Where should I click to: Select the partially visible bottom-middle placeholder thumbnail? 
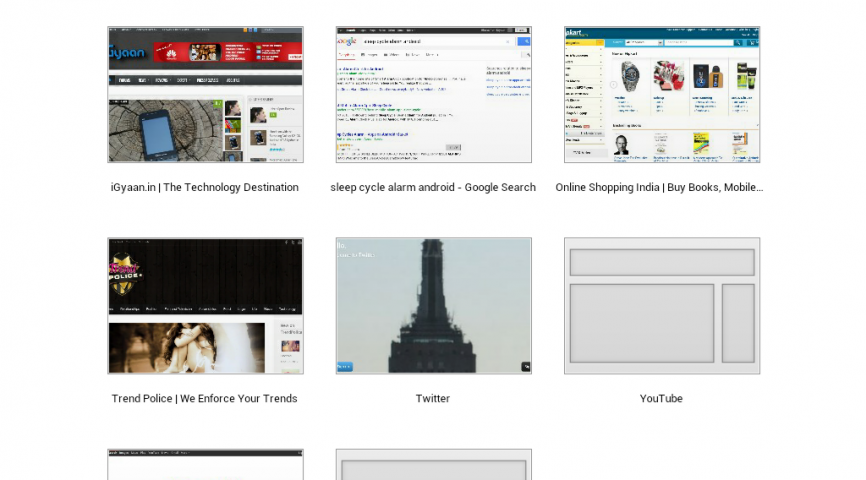point(433,465)
